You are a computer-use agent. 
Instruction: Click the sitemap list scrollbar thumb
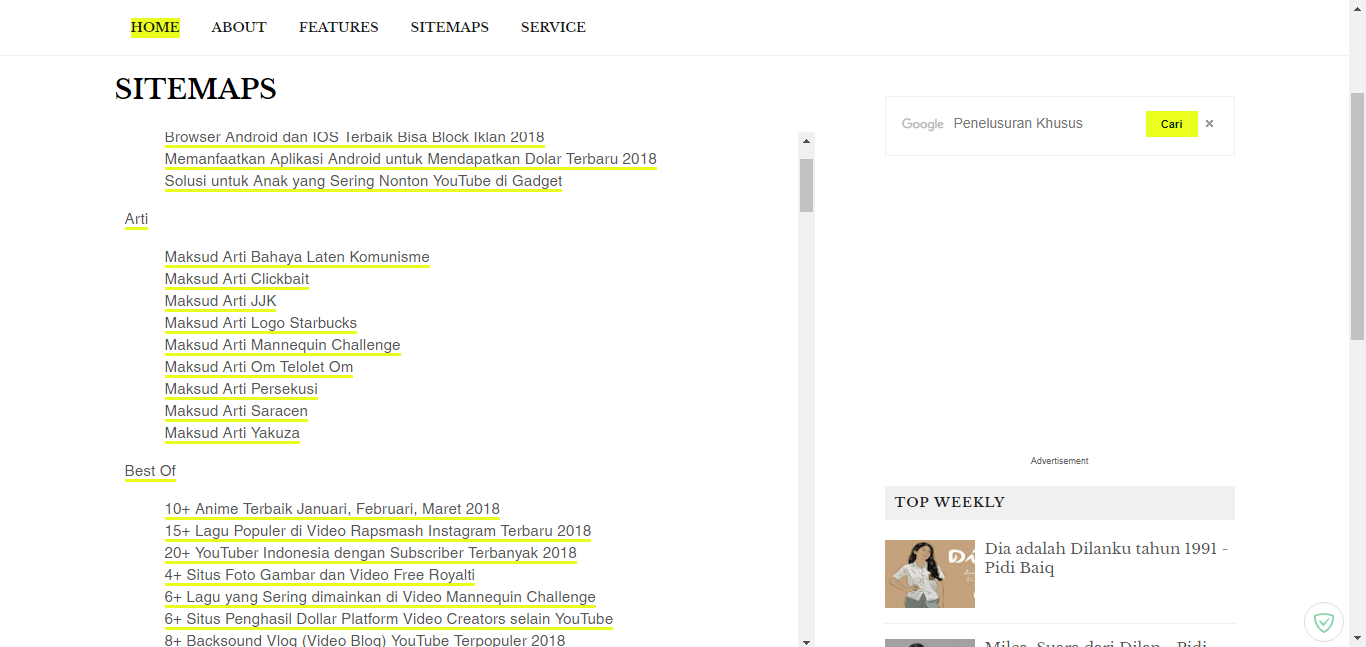[x=806, y=185]
